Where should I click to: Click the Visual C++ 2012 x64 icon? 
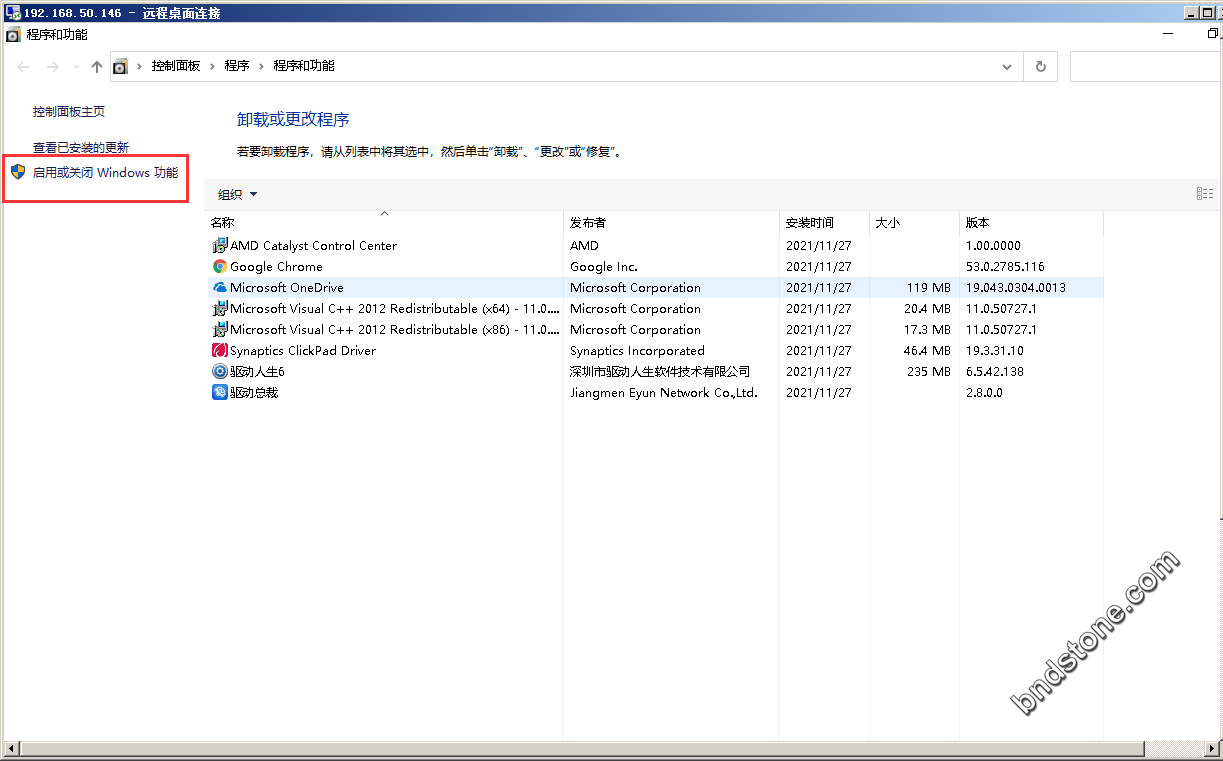(220, 308)
